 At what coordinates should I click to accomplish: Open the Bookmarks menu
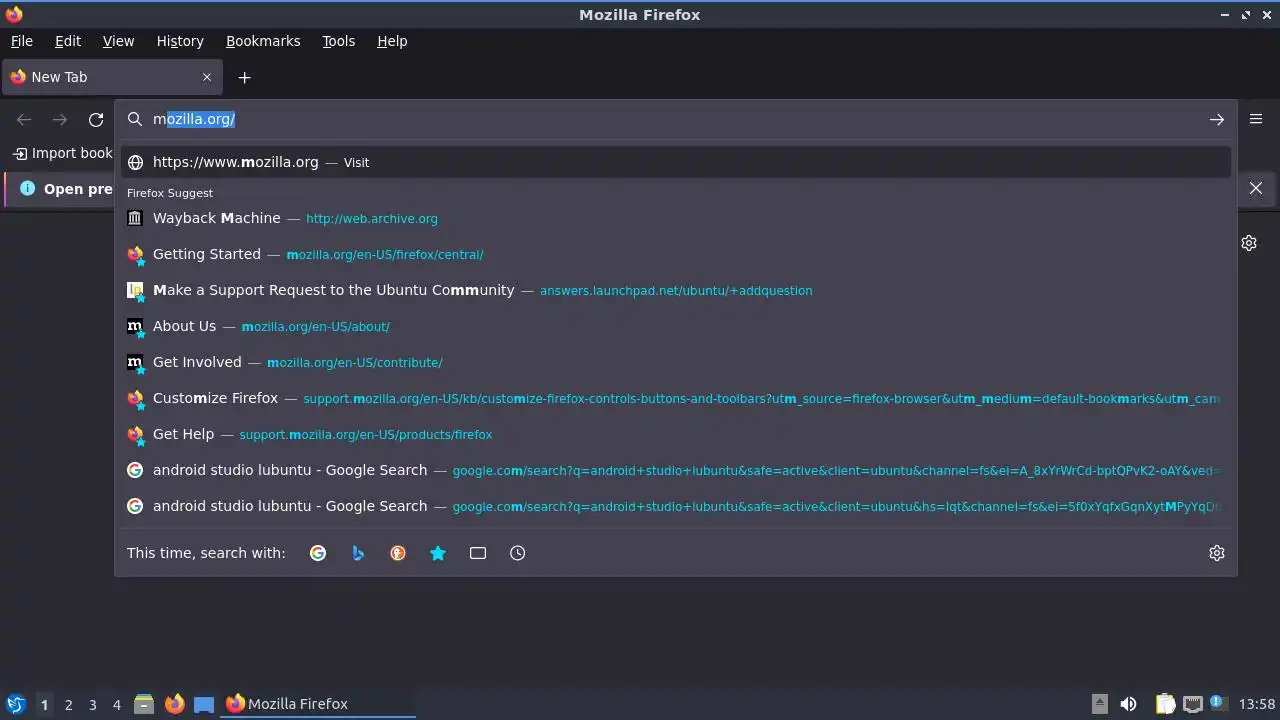coord(263,41)
